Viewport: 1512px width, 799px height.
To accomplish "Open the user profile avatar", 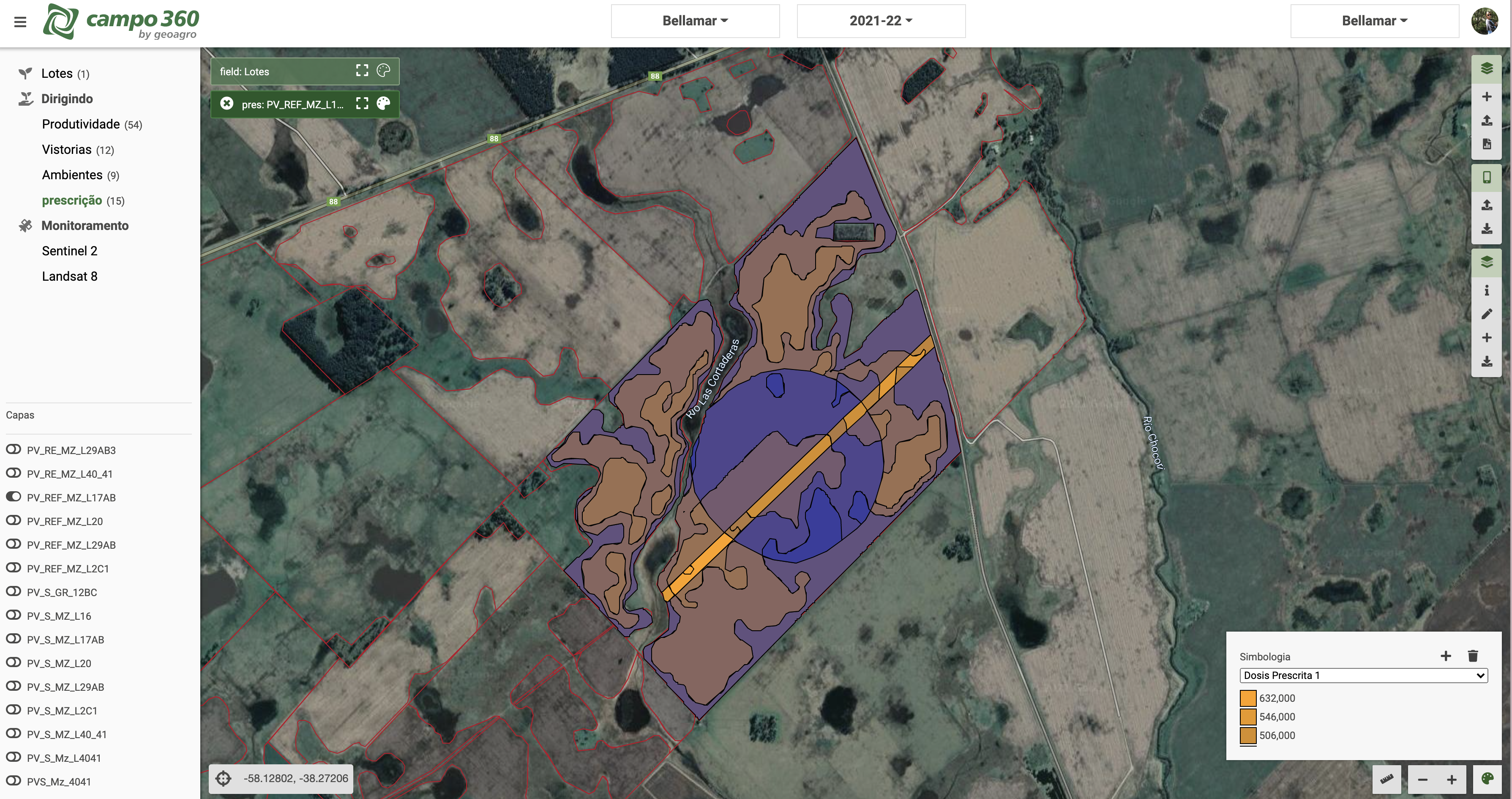I will click(1485, 21).
